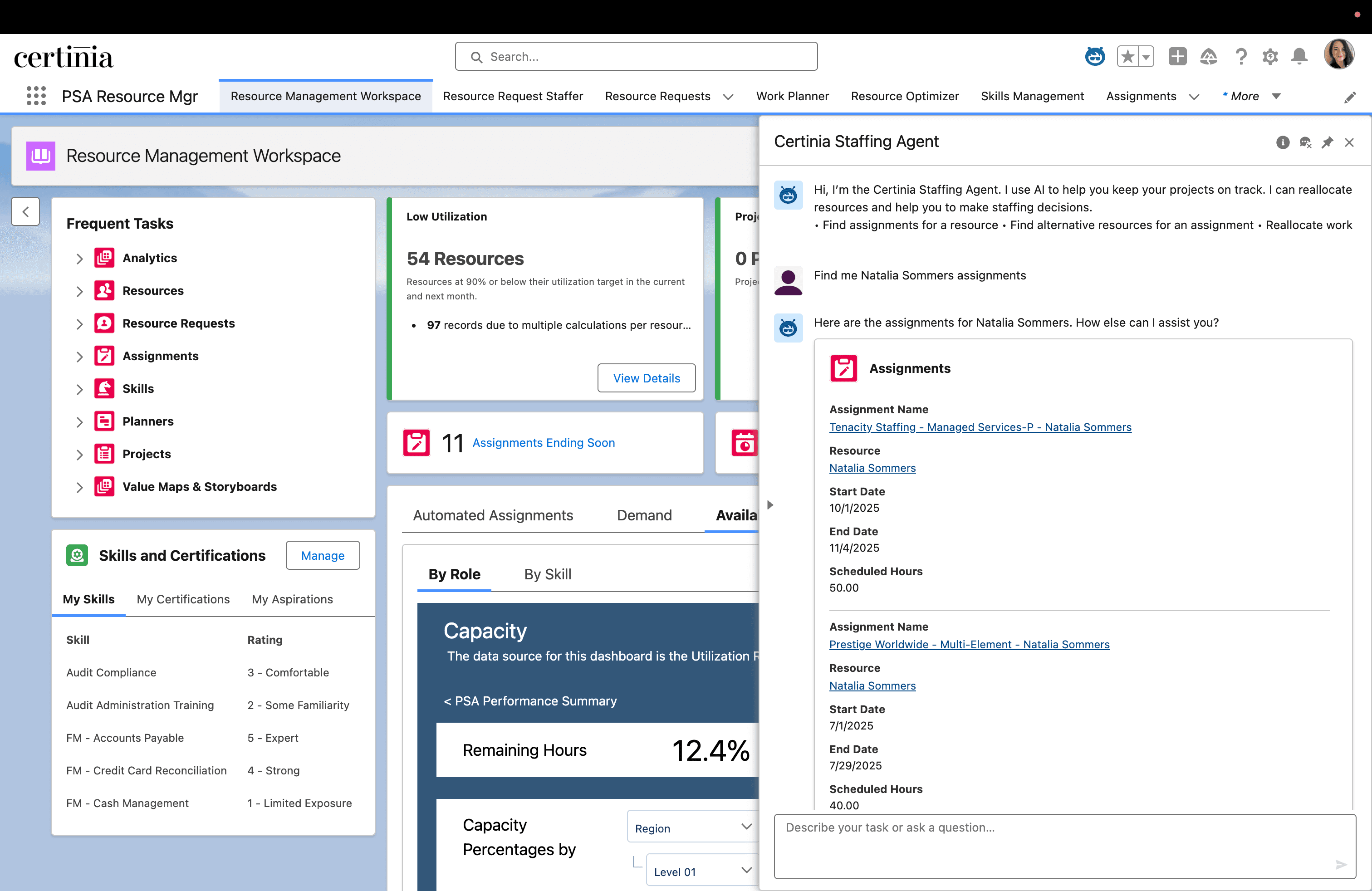
Task: Open the Work Planner tab
Action: pyautogui.click(x=792, y=96)
